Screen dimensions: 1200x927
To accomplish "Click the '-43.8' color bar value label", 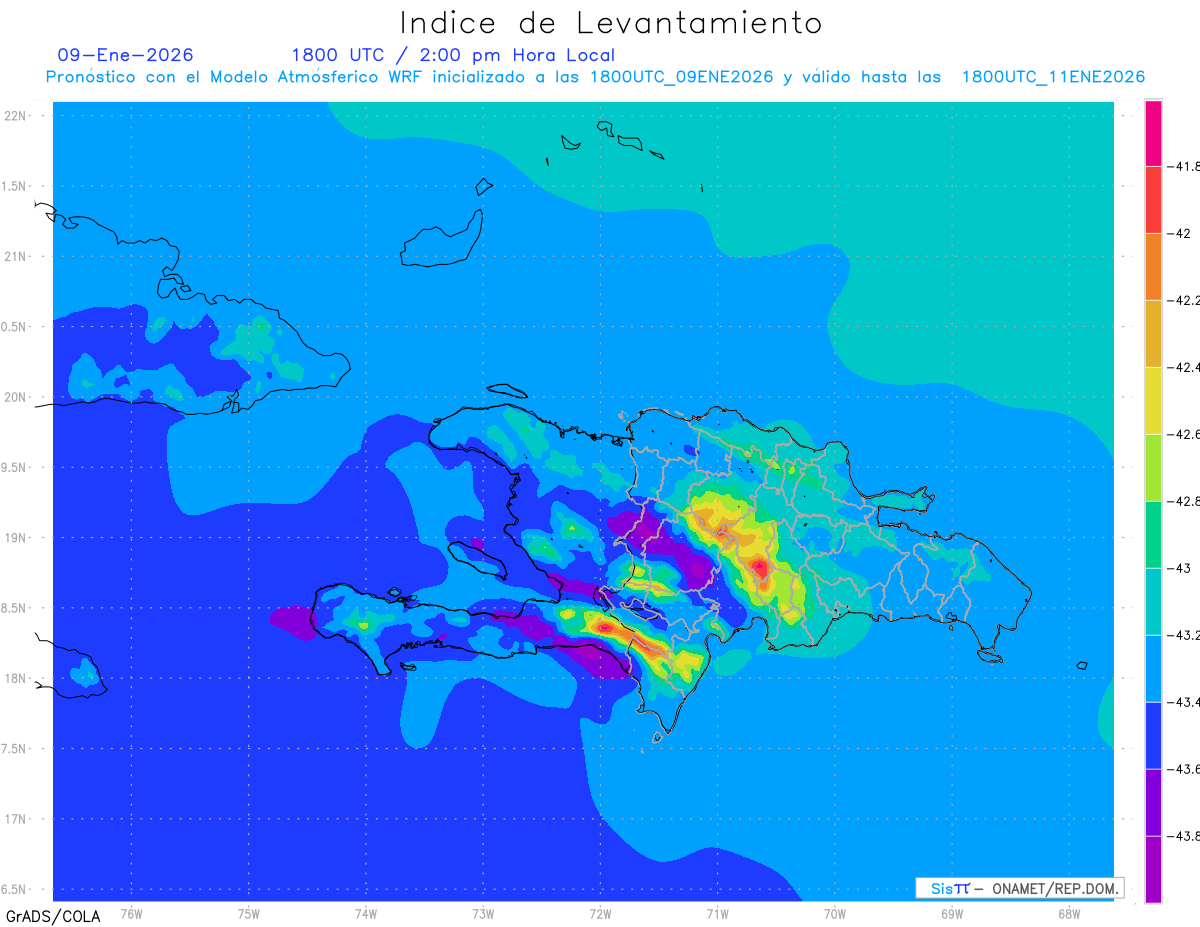I will tap(1185, 836).
